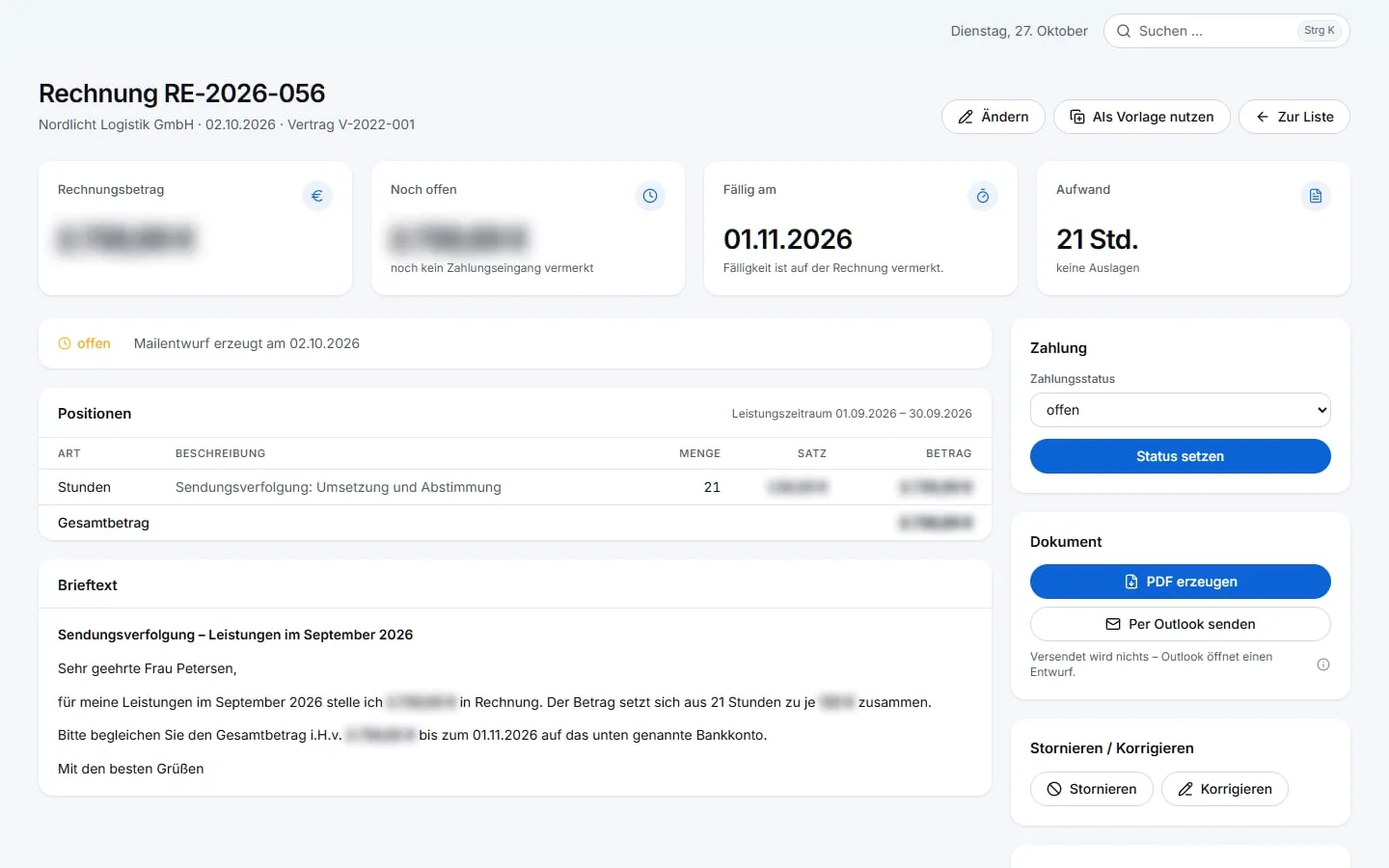Image resolution: width=1389 pixels, height=868 pixels.
Task: Click the ART column header
Action: point(69,453)
